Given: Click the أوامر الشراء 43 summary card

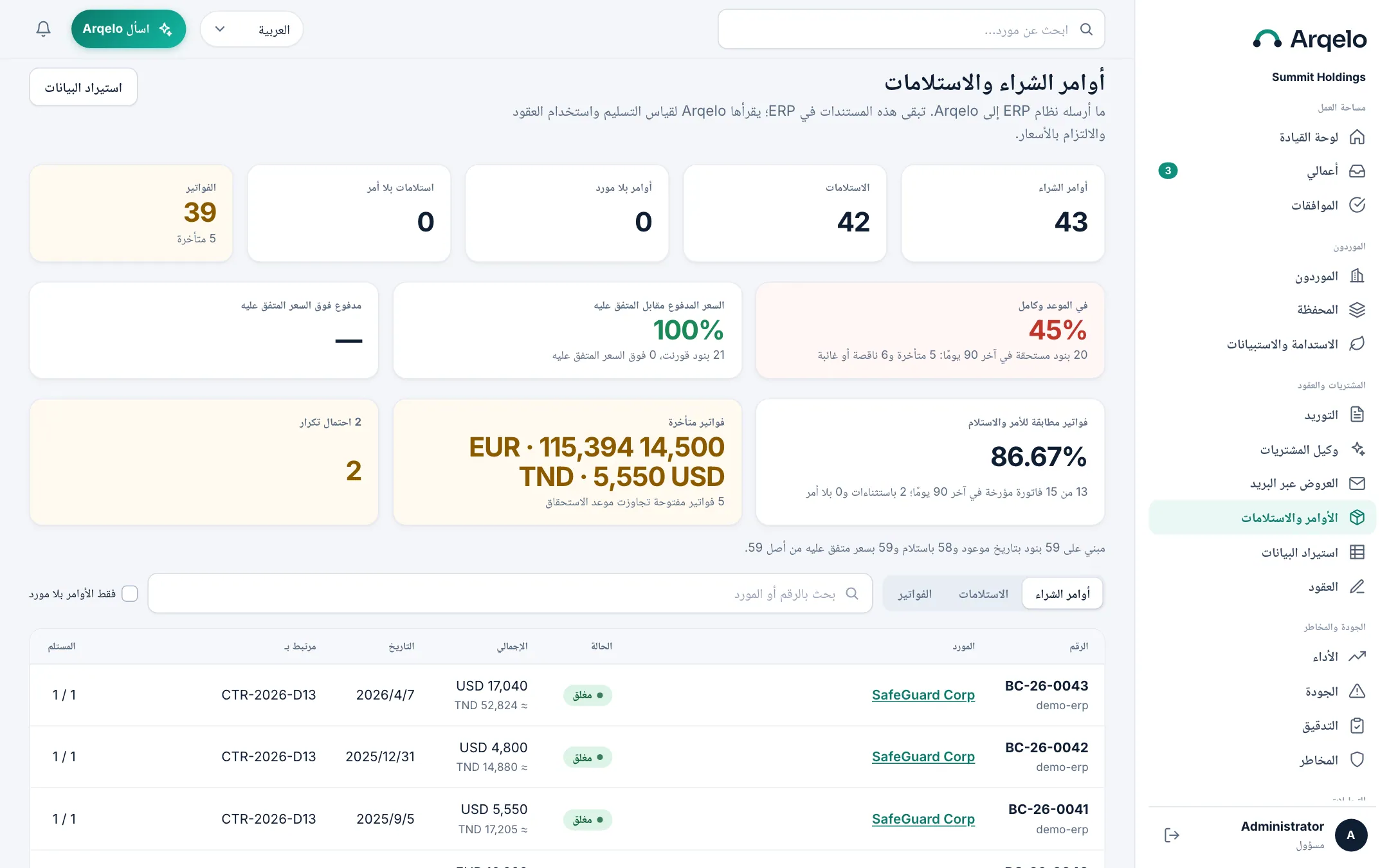Looking at the screenshot, I should coord(1003,213).
